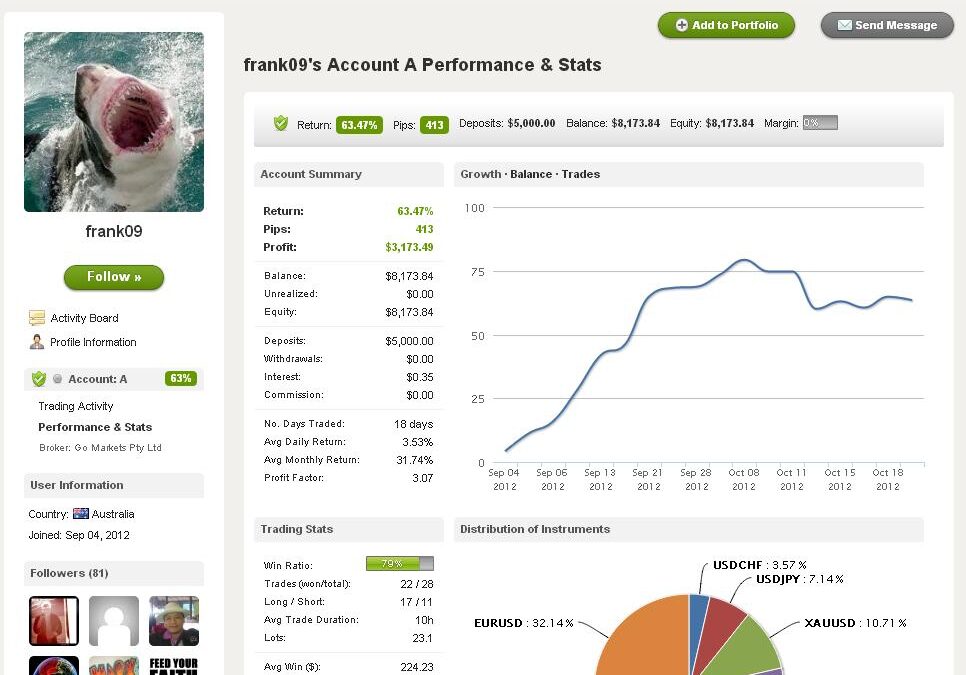966x675 pixels.
Task: Open frank09's shark profile picture
Action: point(114,122)
